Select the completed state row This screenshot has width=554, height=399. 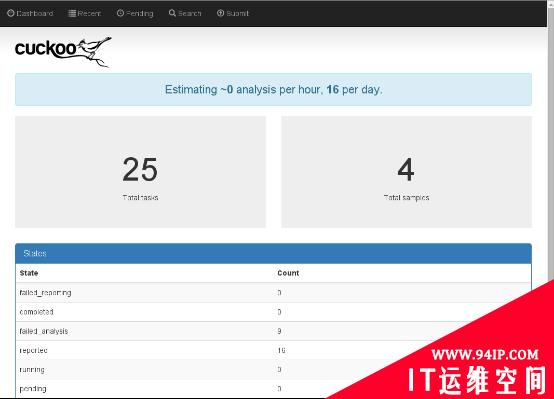point(273,312)
